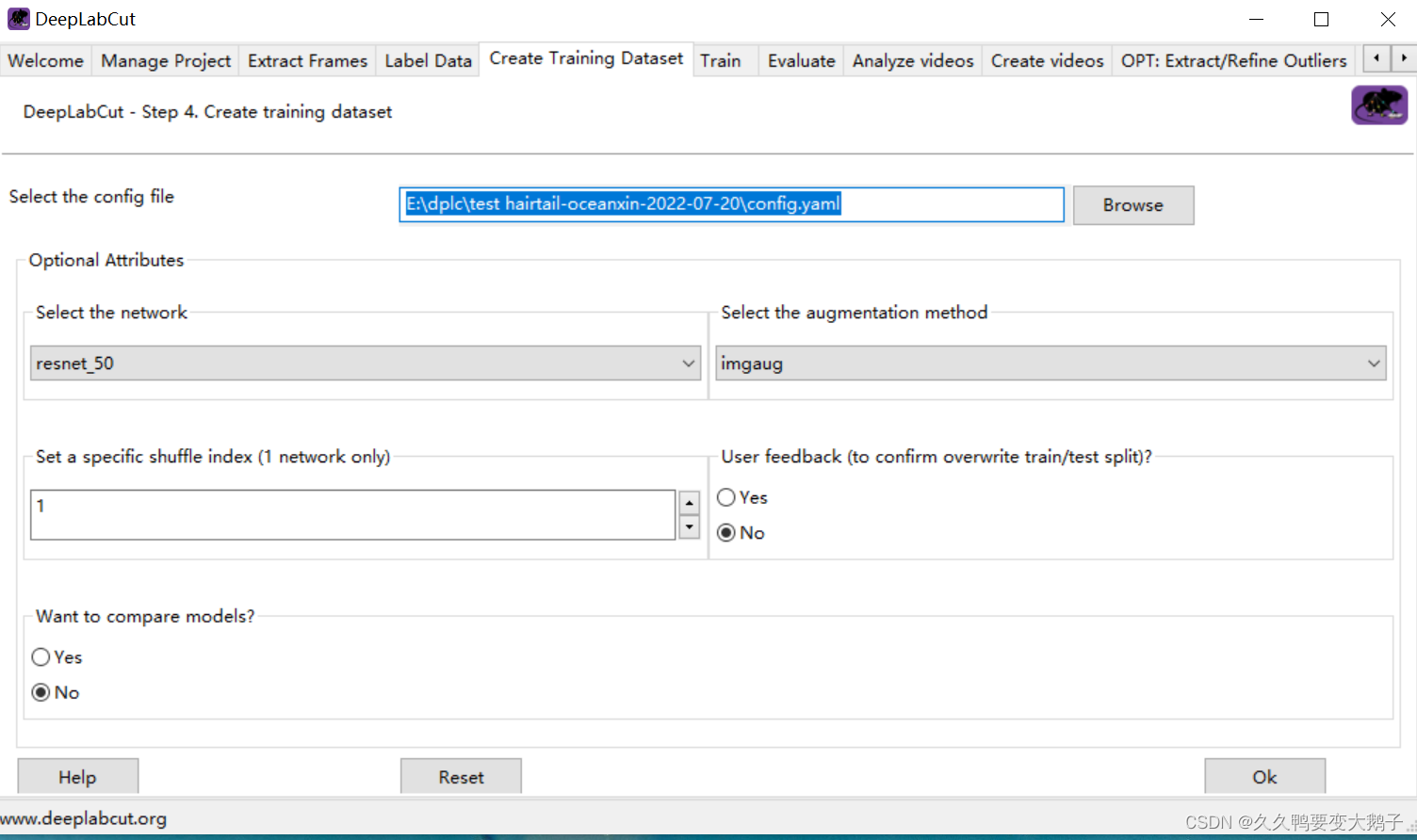The width and height of the screenshot is (1417, 840).
Task: Switch to the Manage Project tab
Action: click(x=166, y=60)
